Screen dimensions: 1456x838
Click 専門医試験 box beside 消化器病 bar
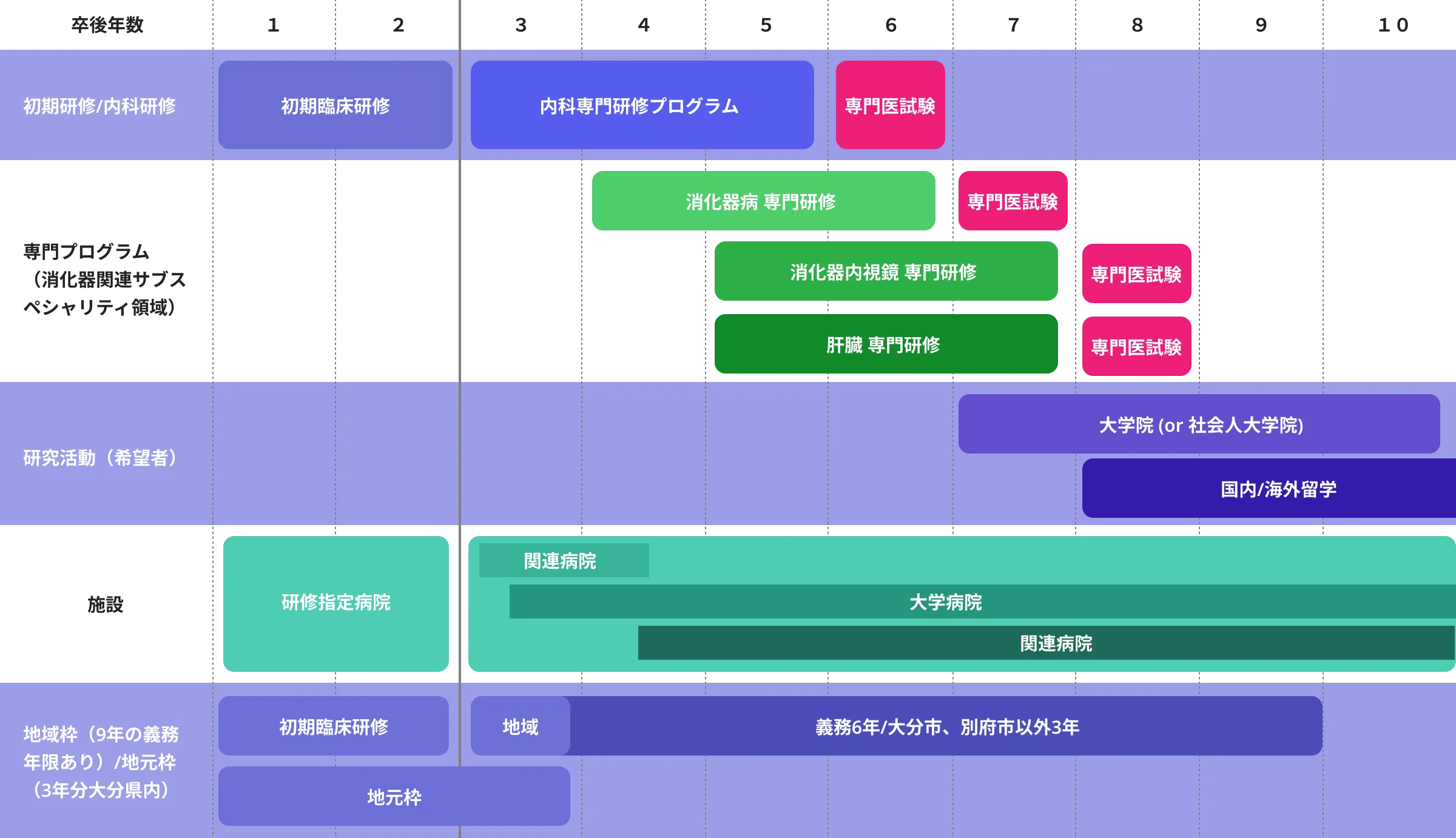(x=1013, y=201)
